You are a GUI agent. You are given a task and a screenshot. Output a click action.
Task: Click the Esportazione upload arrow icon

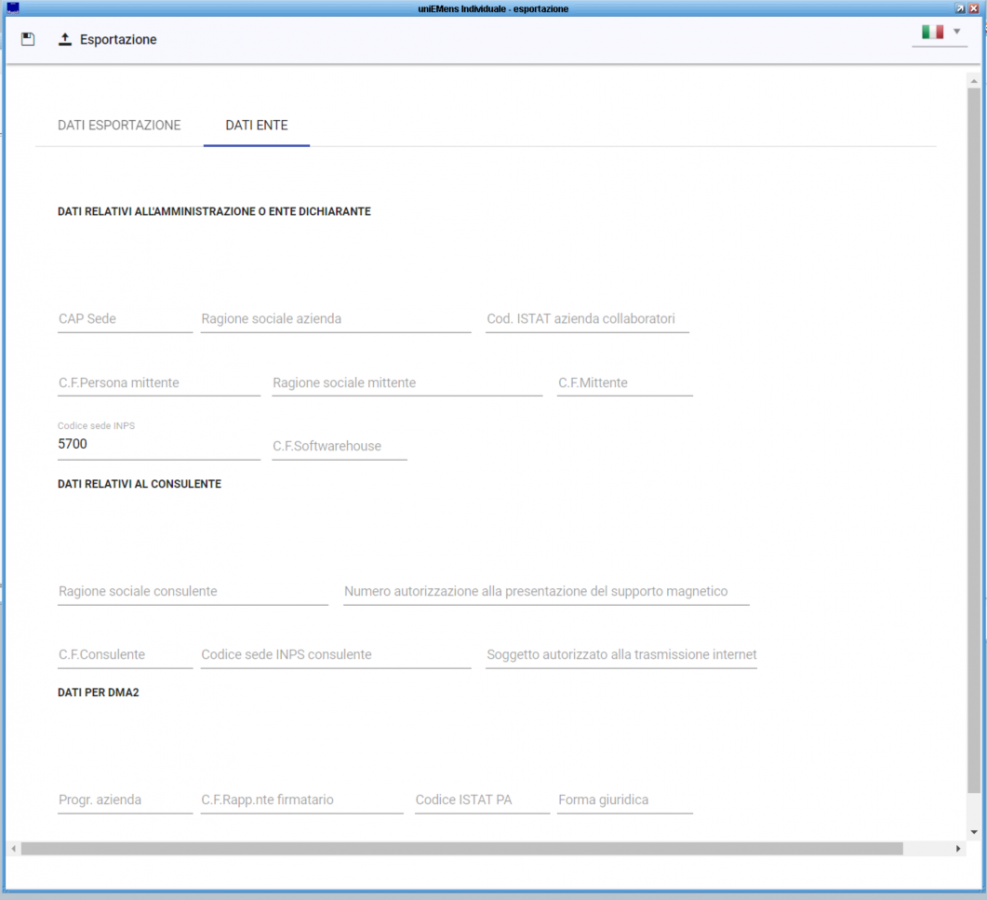[x=65, y=39]
